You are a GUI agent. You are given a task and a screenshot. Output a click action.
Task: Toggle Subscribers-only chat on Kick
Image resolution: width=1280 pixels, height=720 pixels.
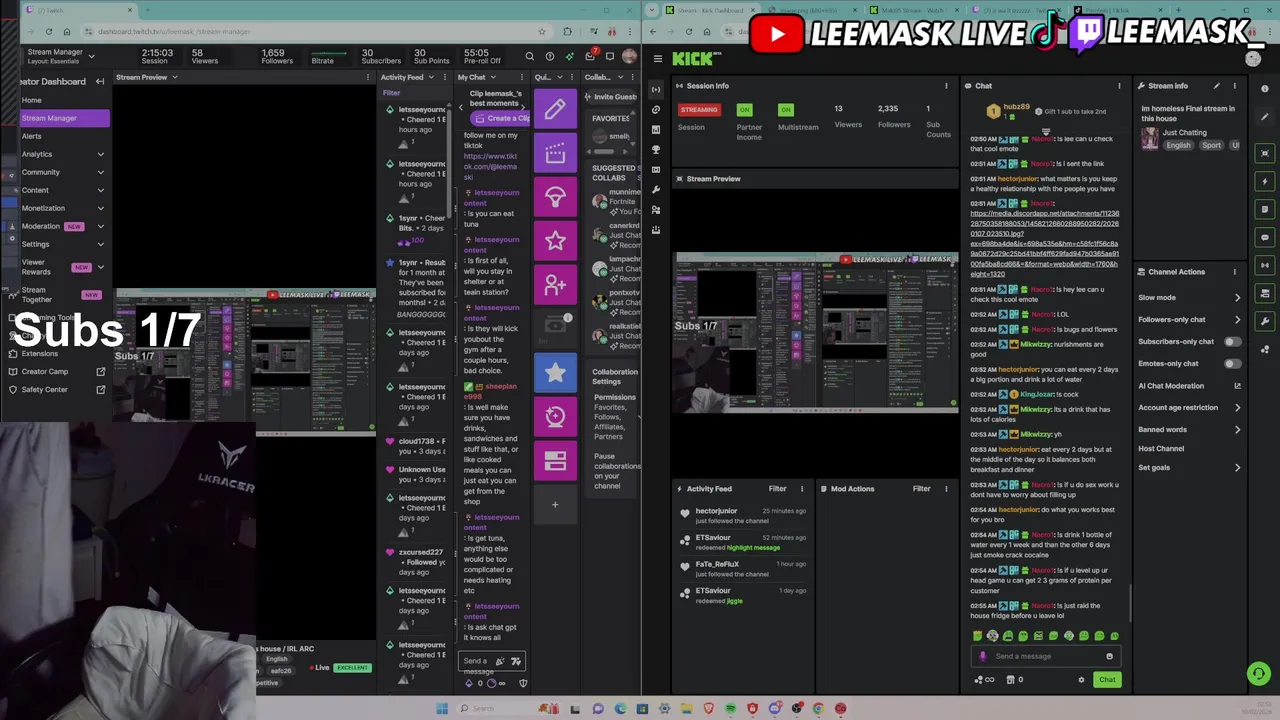pyautogui.click(x=1232, y=342)
